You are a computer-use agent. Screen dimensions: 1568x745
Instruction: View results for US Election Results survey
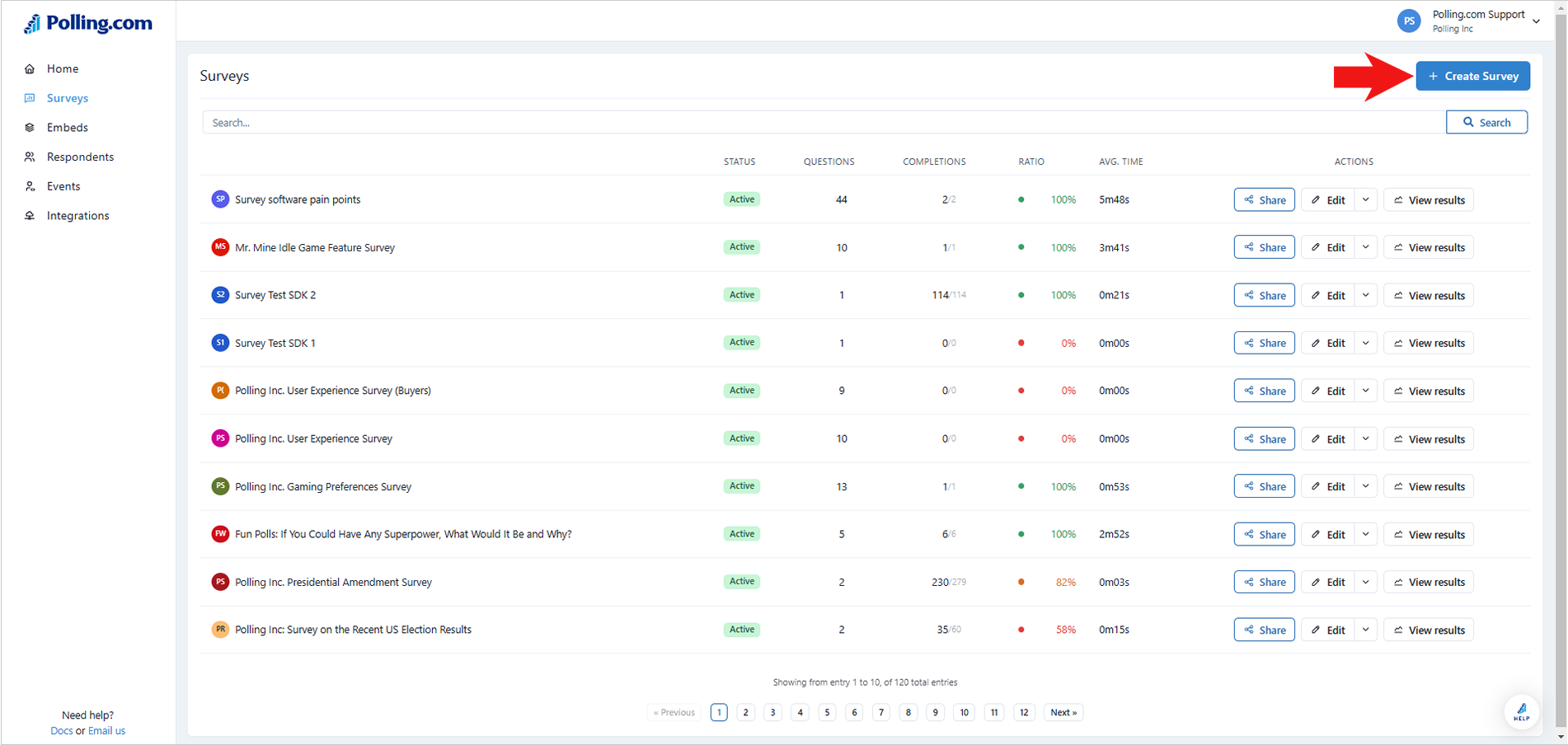pos(1429,630)
